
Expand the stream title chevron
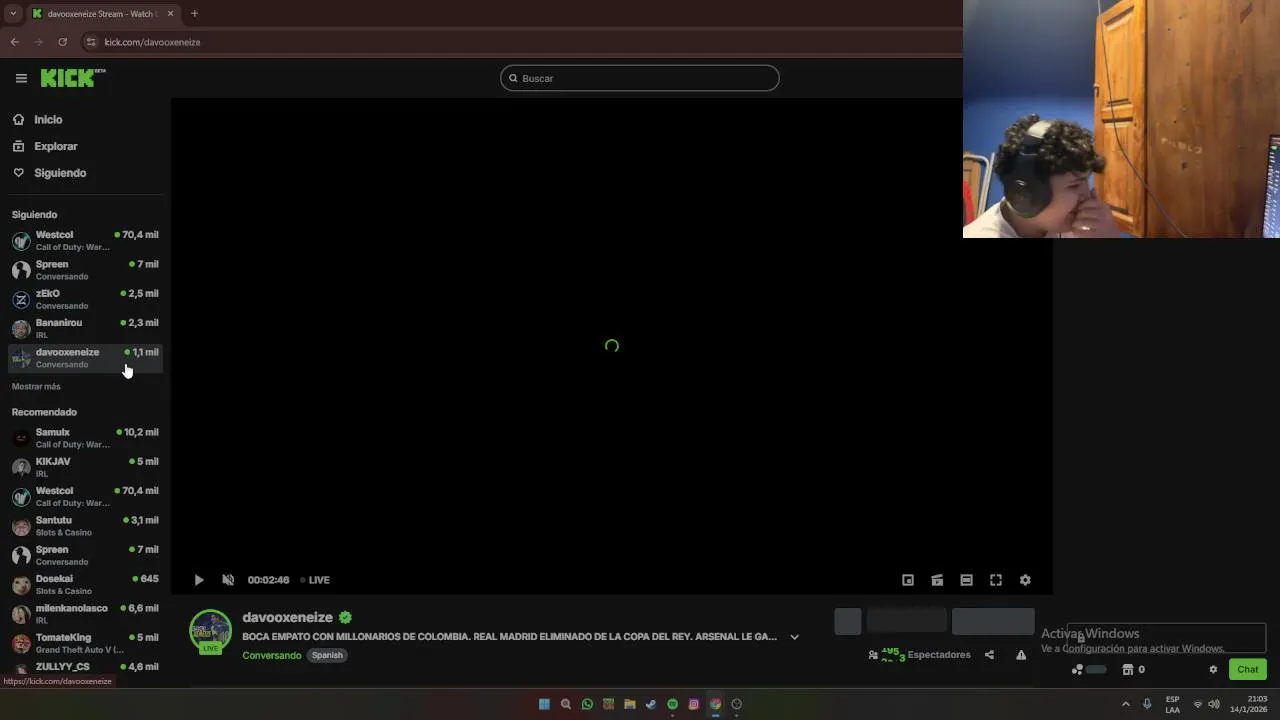[794, 637]
